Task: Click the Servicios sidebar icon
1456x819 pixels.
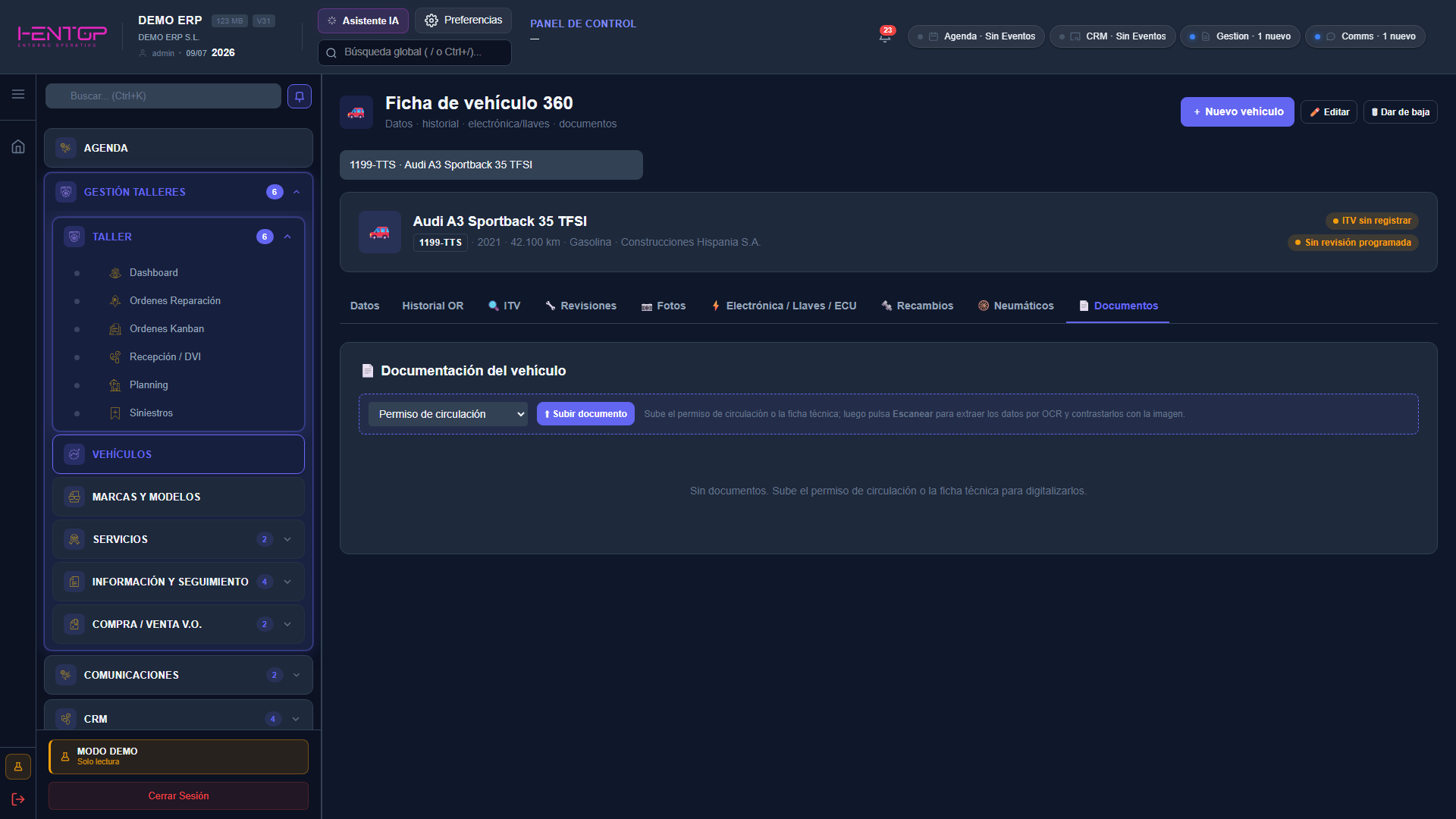Action: [x=74, y=539]
